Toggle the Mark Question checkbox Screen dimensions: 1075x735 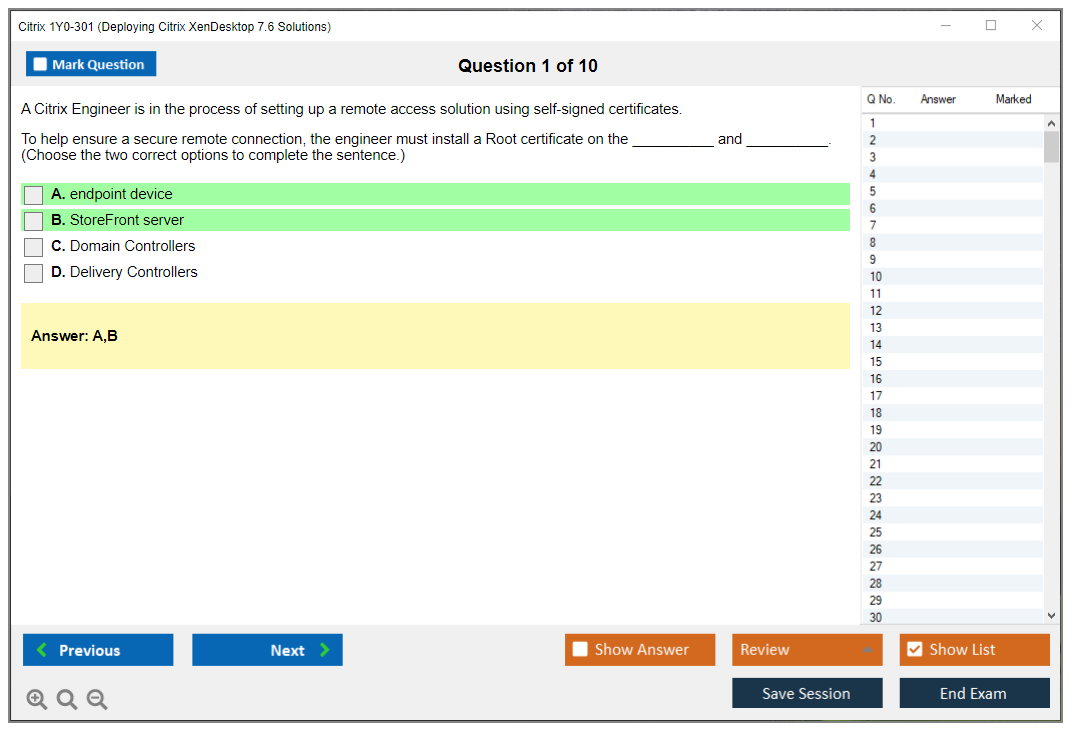(41, 65)
